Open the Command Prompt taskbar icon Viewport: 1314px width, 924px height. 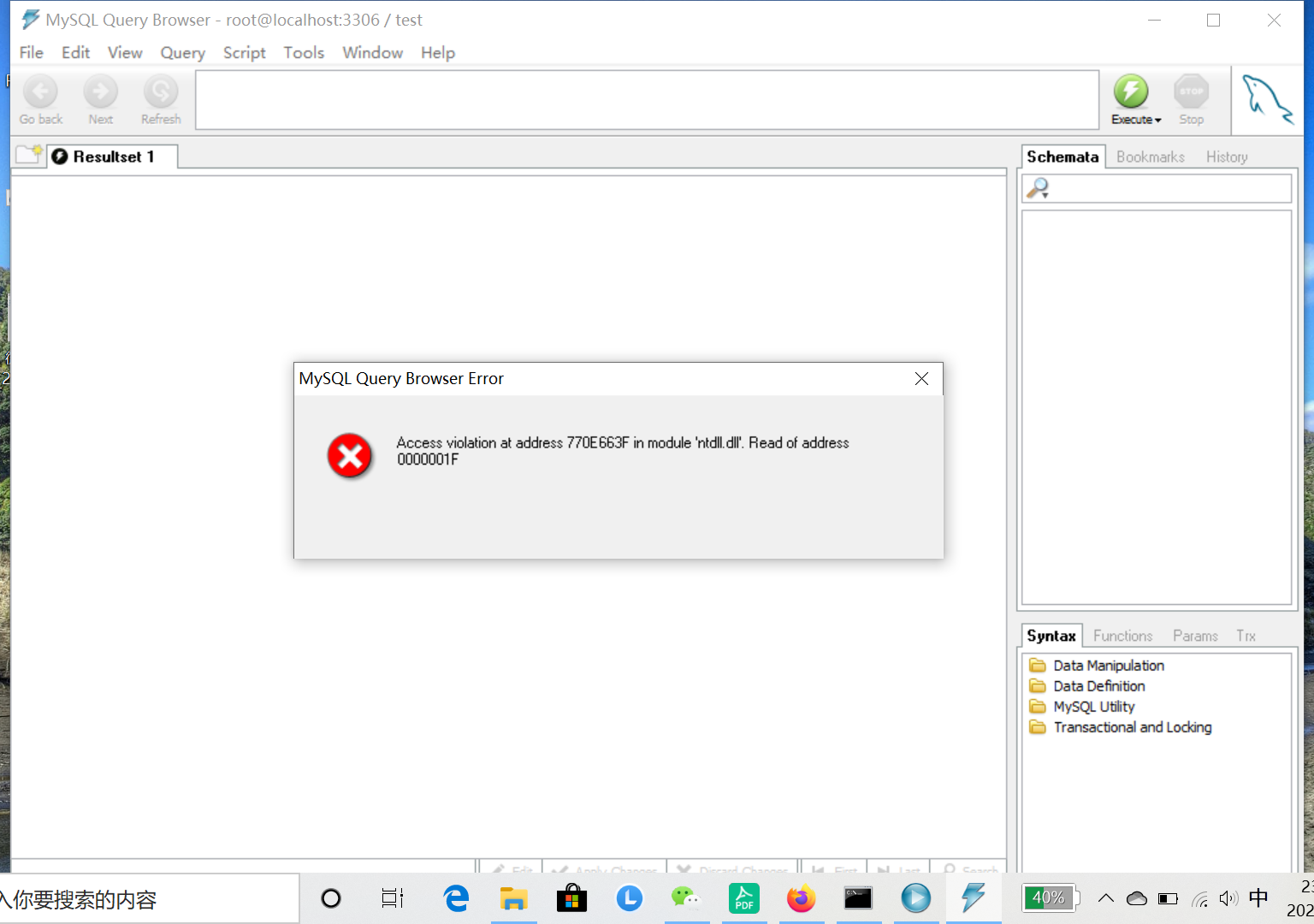coord(858,898)
